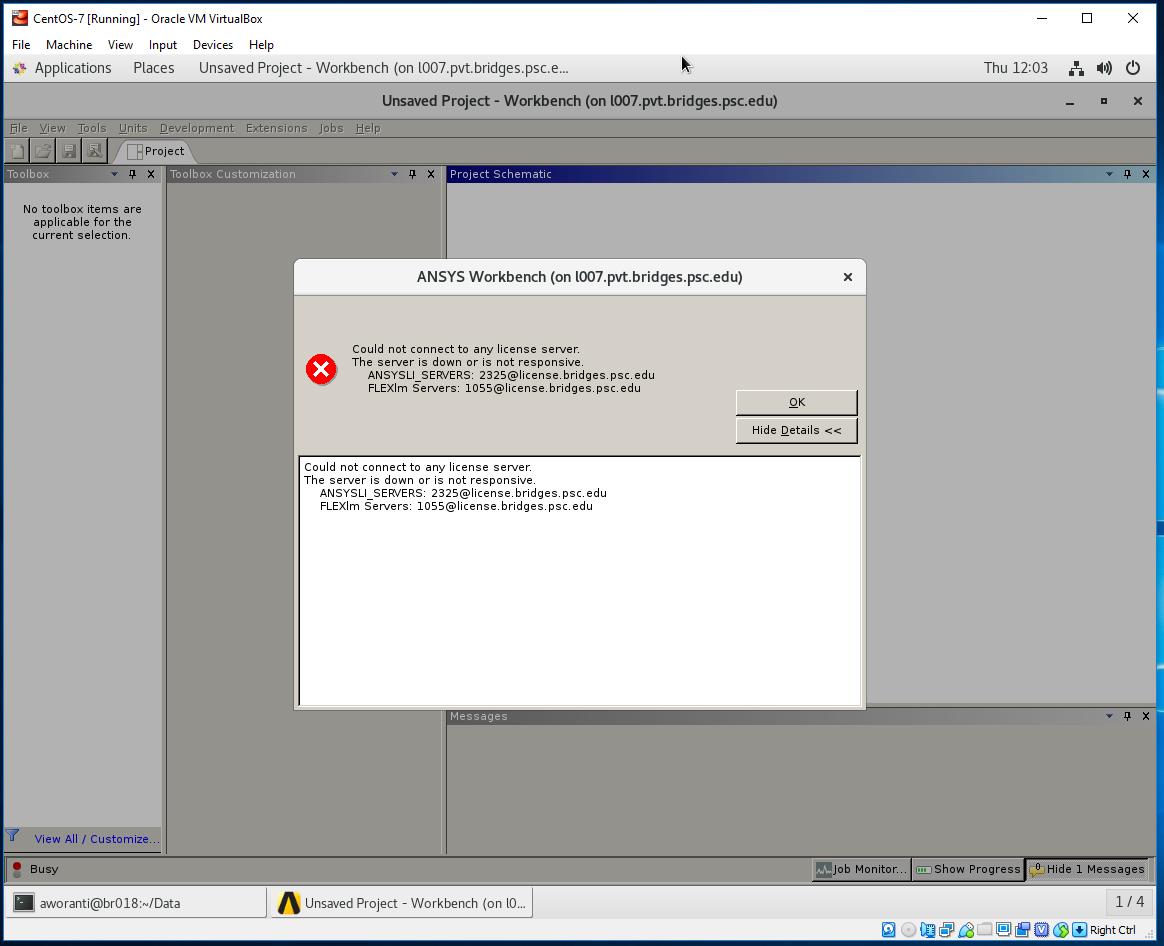
Task: Click VirtualBox CPU virtualization icon
Action: point(1042,930)
